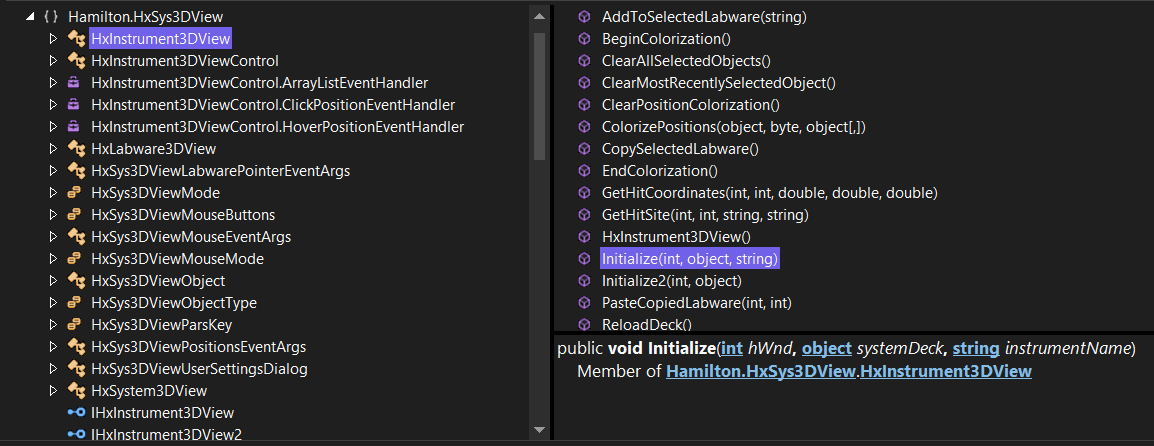Click the method icon beside ReloadDeck()

[x=584, y=325]
